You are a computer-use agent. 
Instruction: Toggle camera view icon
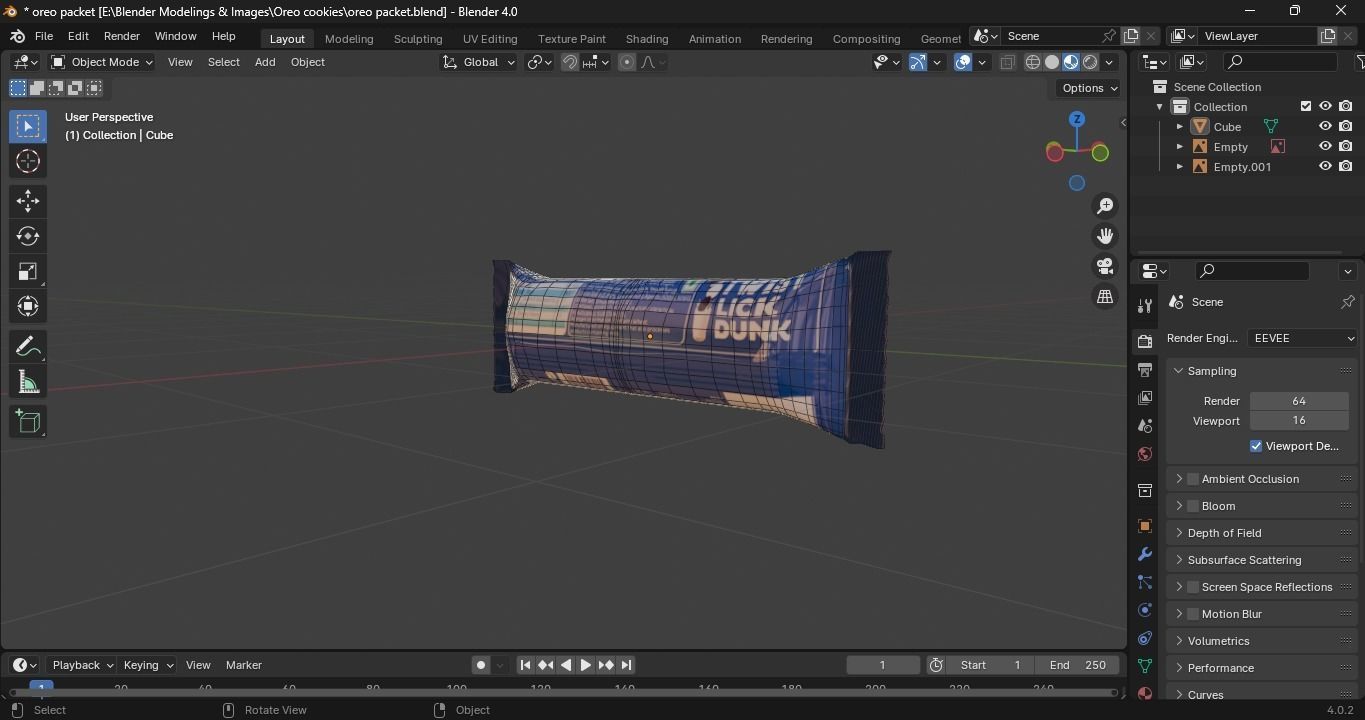point(1105,266)
